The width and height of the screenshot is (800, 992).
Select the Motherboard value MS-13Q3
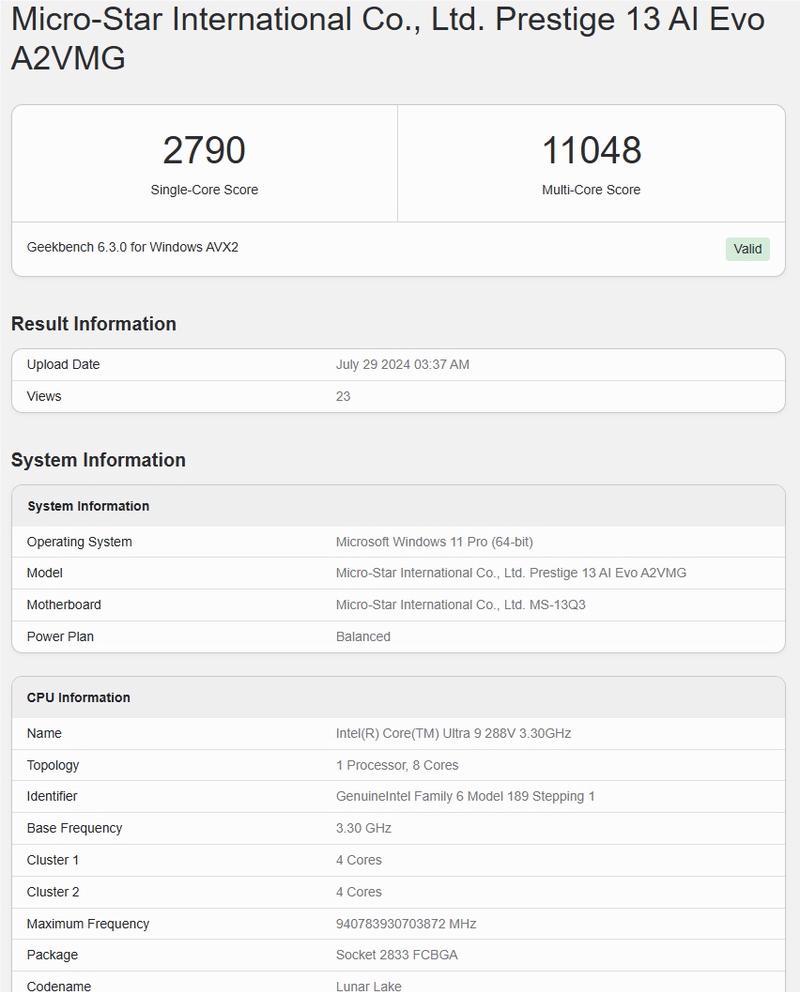(460, 604)
